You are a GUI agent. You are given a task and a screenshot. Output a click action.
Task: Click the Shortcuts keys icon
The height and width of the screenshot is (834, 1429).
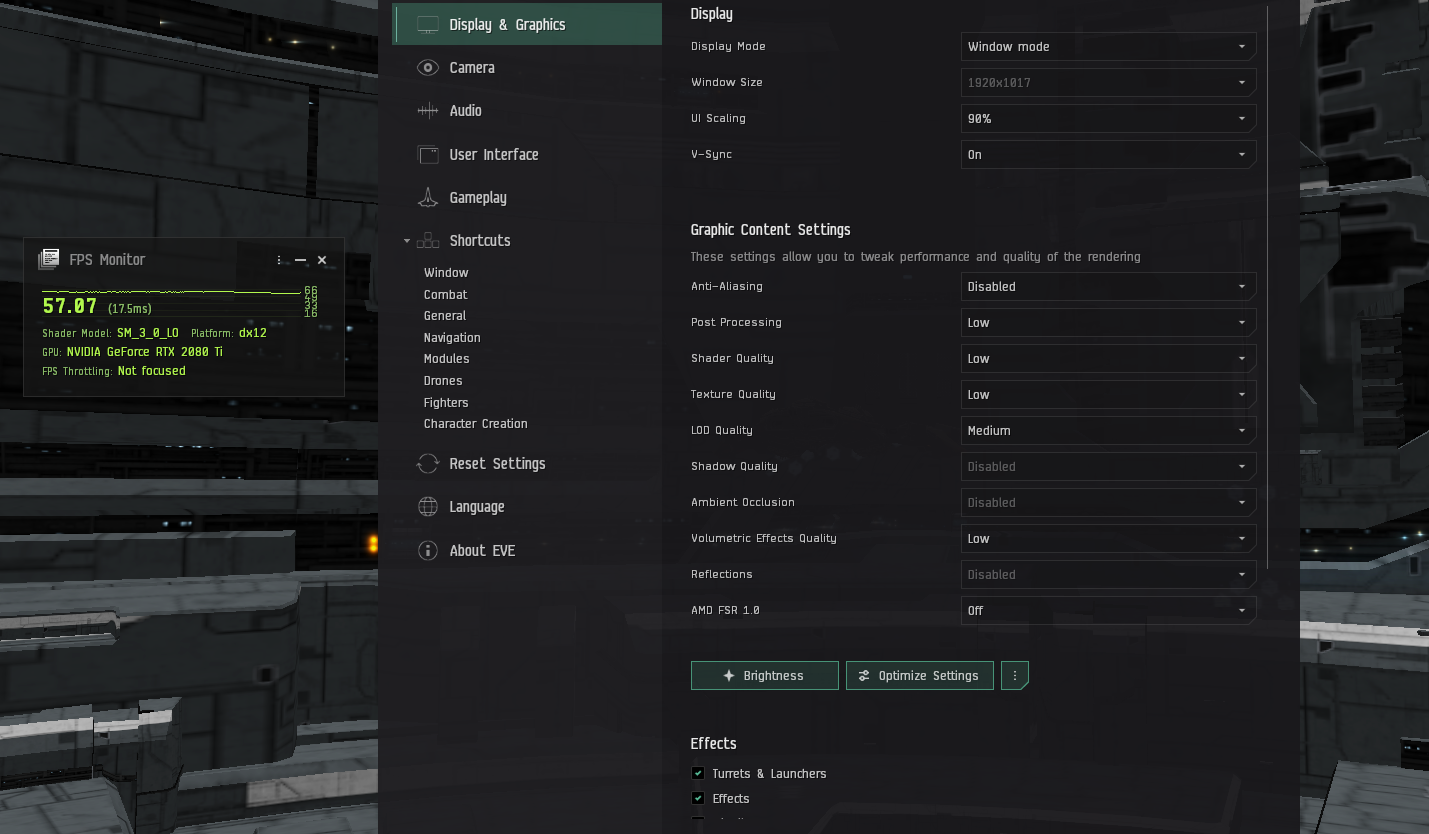[428, 241]
